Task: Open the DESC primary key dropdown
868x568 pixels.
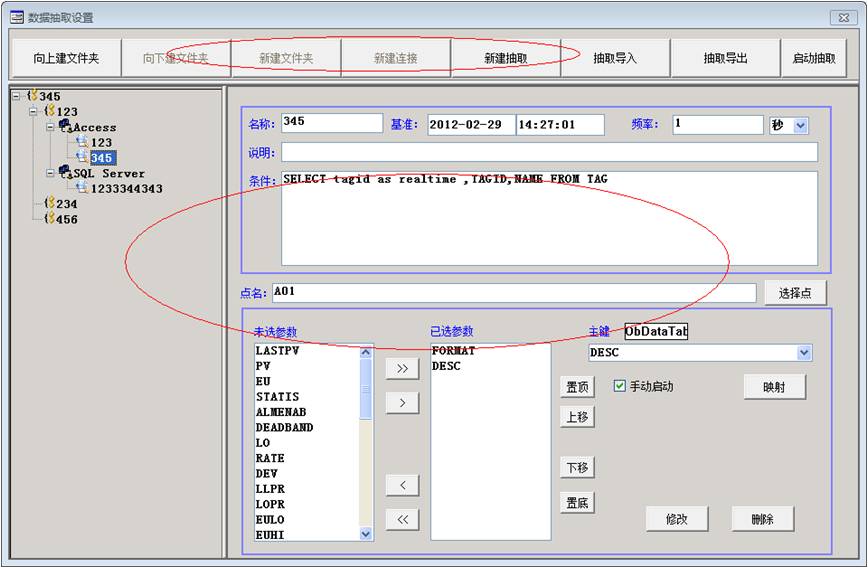Action: click(x=804, y=353)
